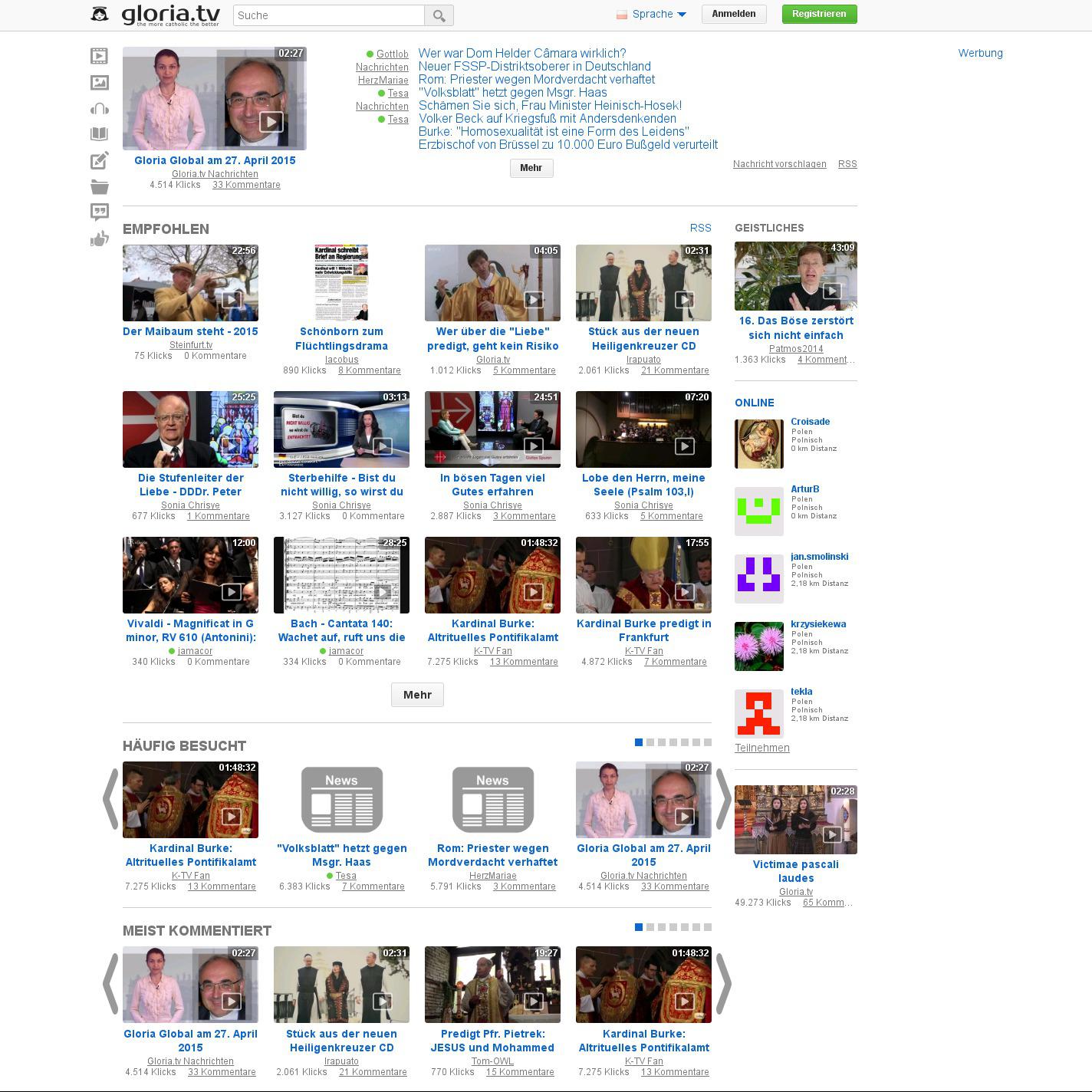Screen dimensions: 1092x1092
Task: Select third page dot in Häufig Besucht
Action: tap(662, 742)
